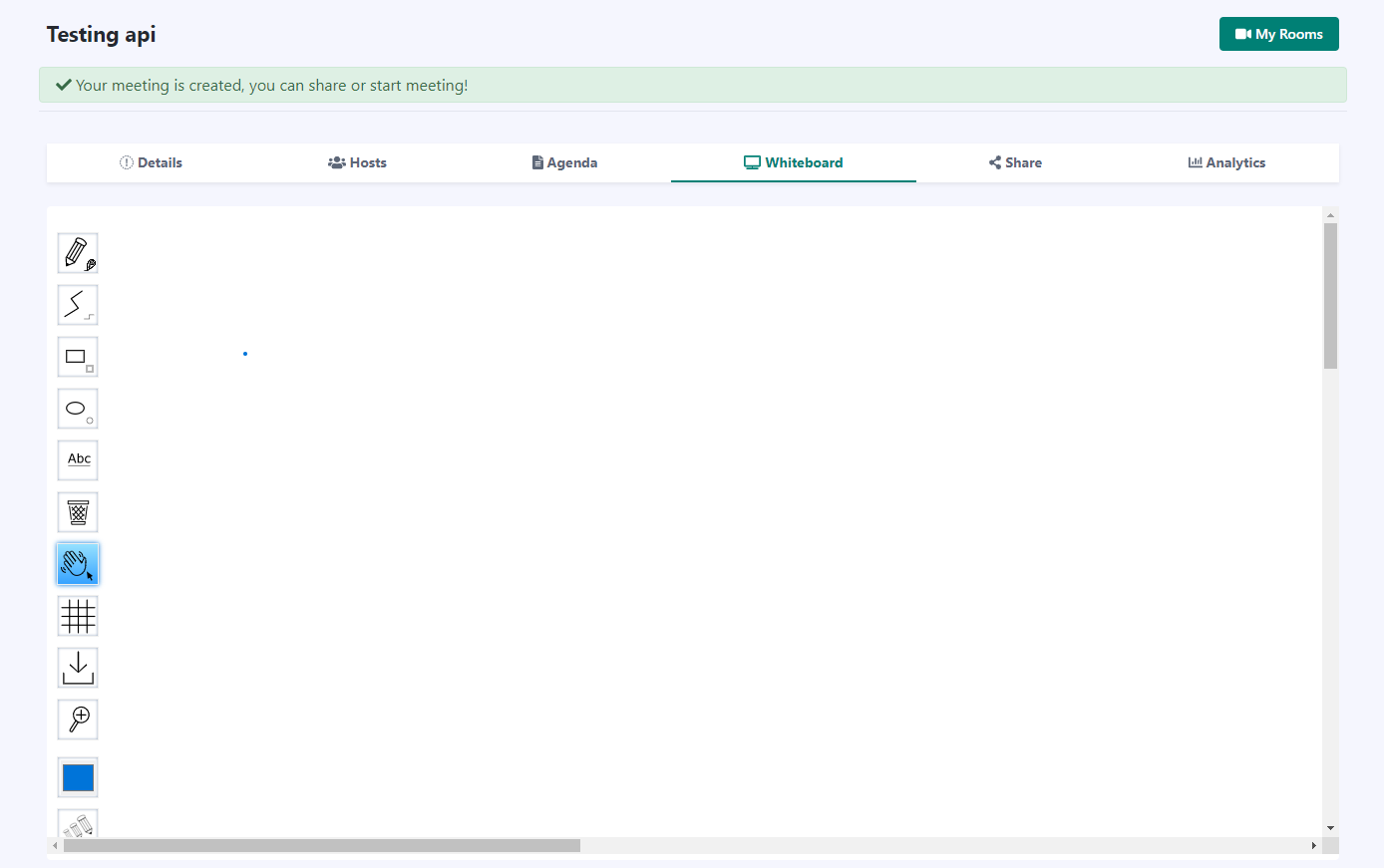The width and height of the screenshot is (1384, 868).
Task: Toggle the whiteboard grid
Action: (78, 616)
